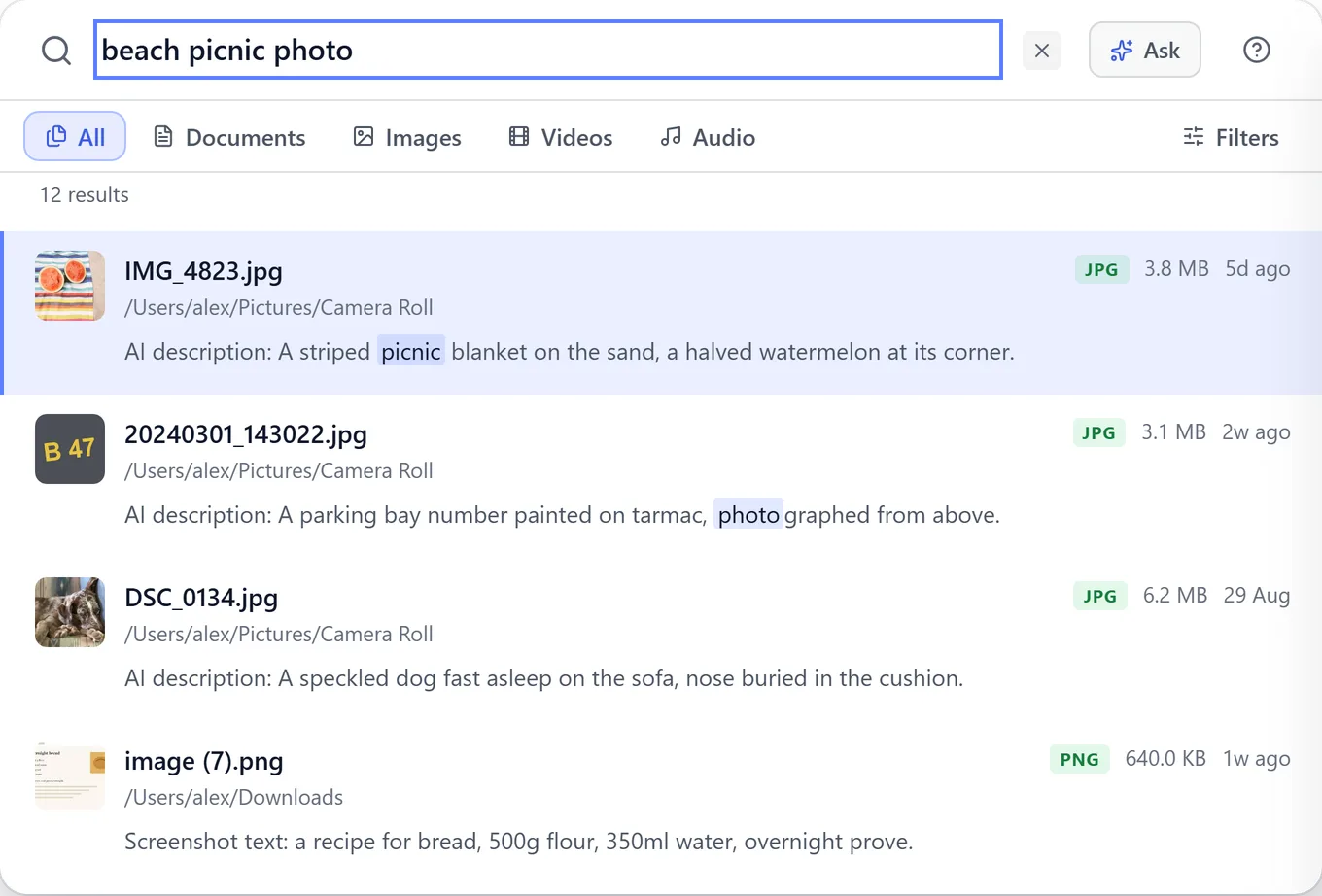The image size is (1322, 896).
Task: Select the DSC_0134.jpg file name
Action: click(201, 598)
